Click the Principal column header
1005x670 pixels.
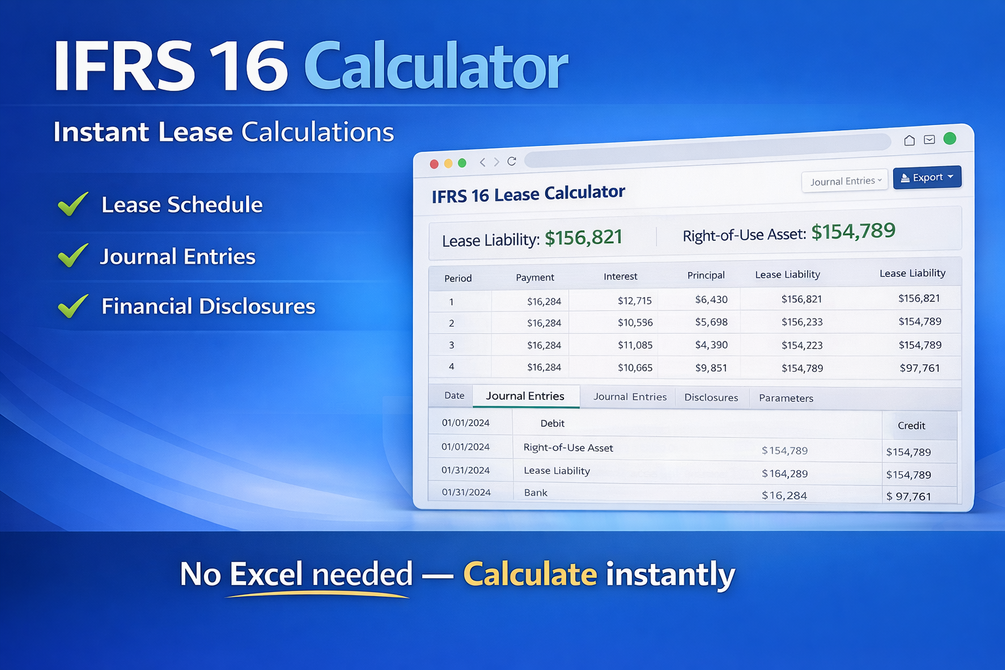click(706, 275)
